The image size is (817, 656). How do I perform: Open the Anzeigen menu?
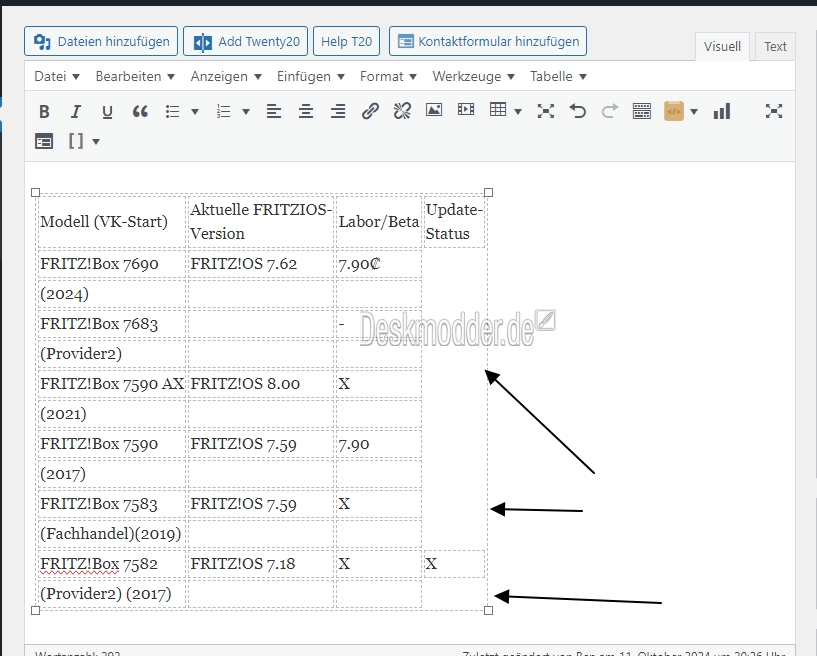tap(226, 77)
